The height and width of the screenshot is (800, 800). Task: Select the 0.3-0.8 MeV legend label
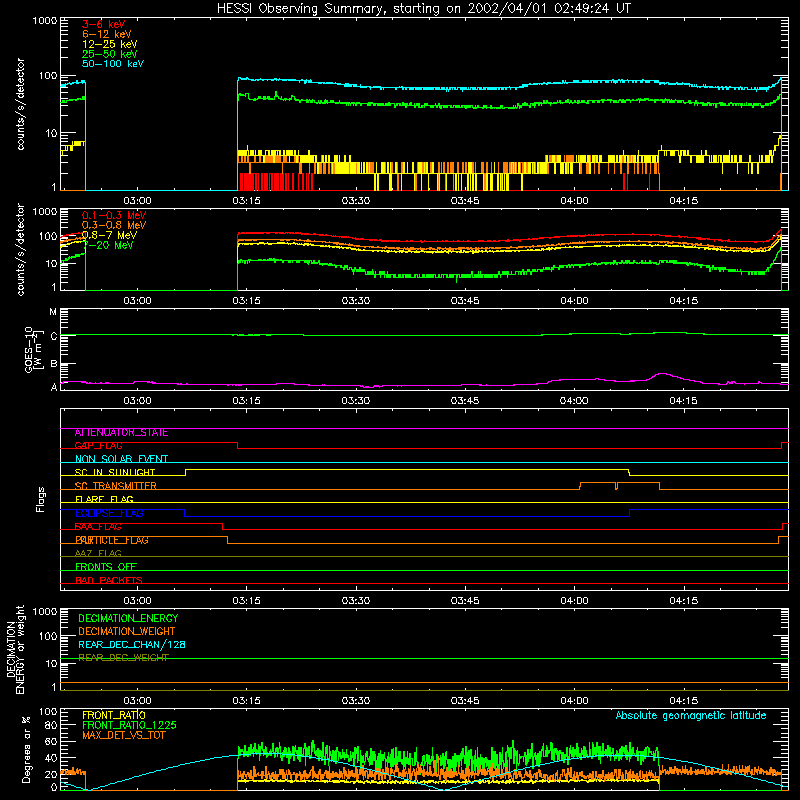pyautogui.click(x=114, y=225)
